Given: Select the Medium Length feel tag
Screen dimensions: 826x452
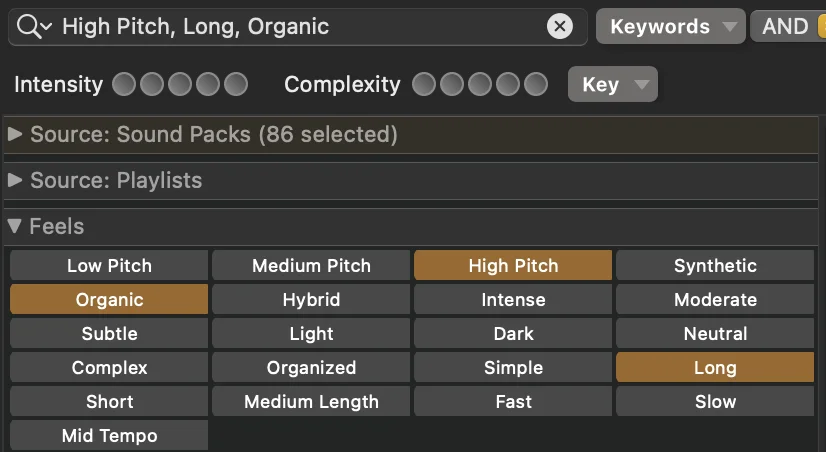Looking at the screenshot, I should 311,401.
